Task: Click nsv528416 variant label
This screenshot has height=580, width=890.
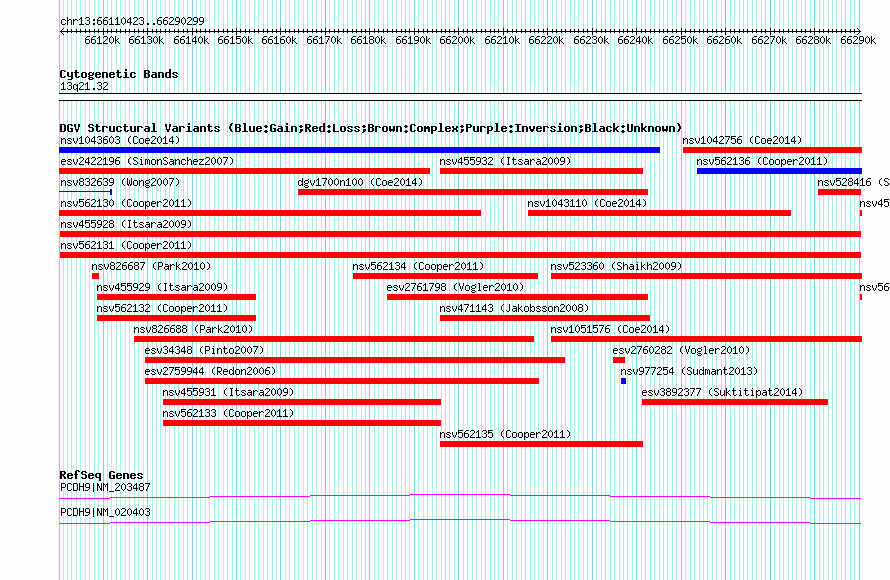Action: (853, 182)
